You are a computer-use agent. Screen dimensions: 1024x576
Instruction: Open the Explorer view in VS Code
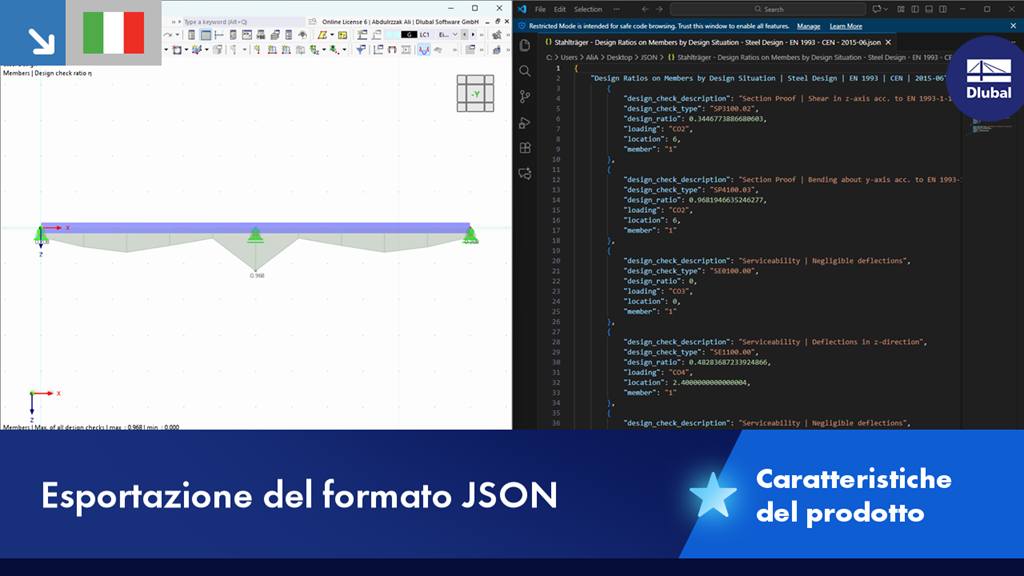click(x=524, y=45)
